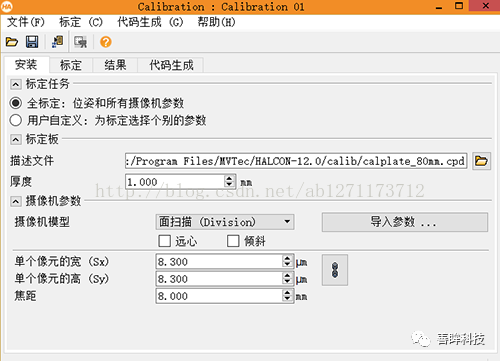Click the image acquisition toolbar icon
Screen dimensions: 500x361
pos(80,42)
